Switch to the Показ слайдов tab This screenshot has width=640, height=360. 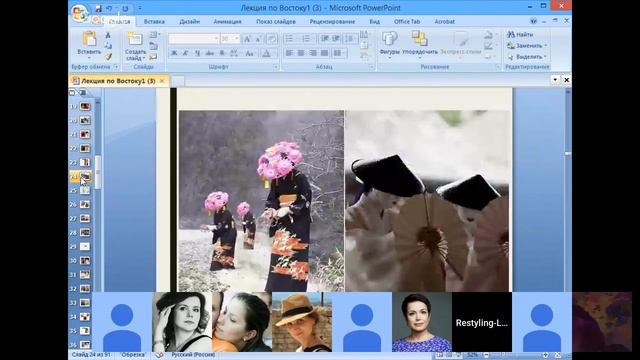[276, 21]
